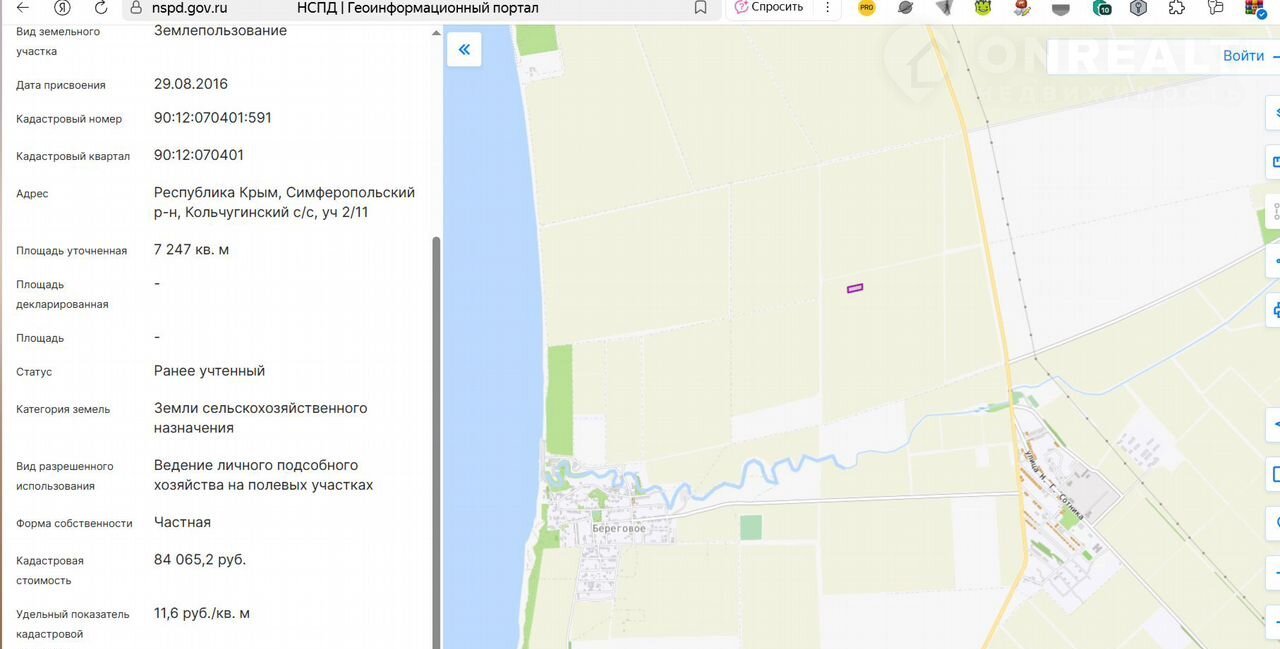Reload the page with the refresh icon
This screenshot has height=649, width=1280.
pos(100,8)
